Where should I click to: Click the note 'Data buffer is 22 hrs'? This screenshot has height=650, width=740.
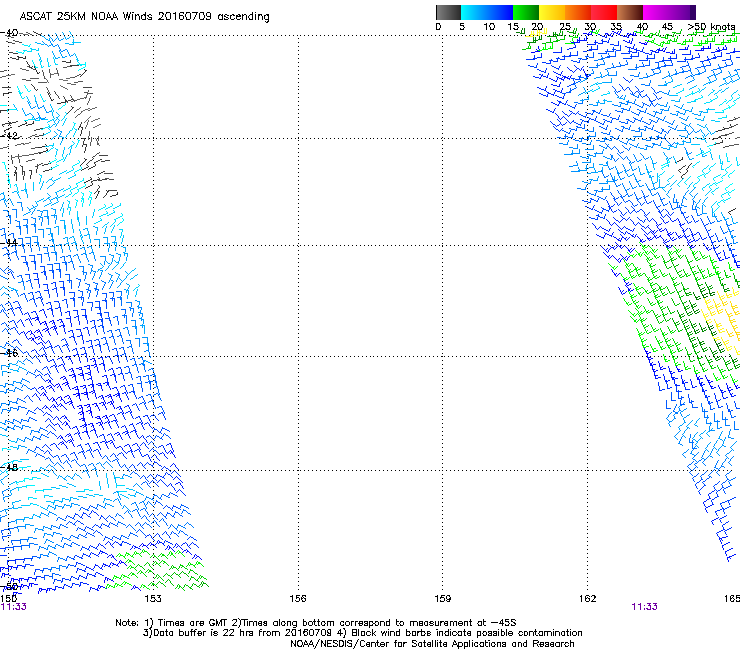coord(193,633)
